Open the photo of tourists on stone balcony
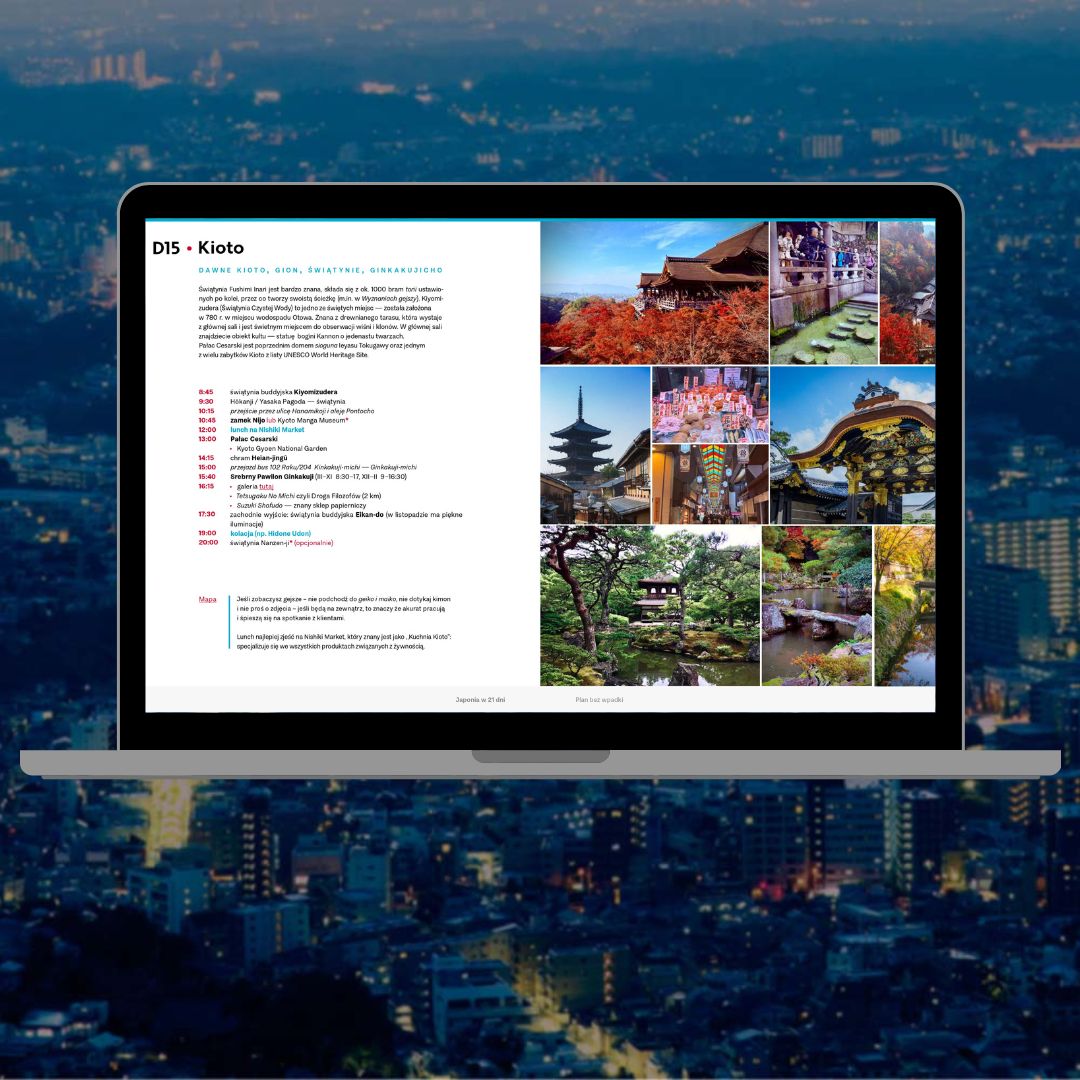 pos(823,292)
